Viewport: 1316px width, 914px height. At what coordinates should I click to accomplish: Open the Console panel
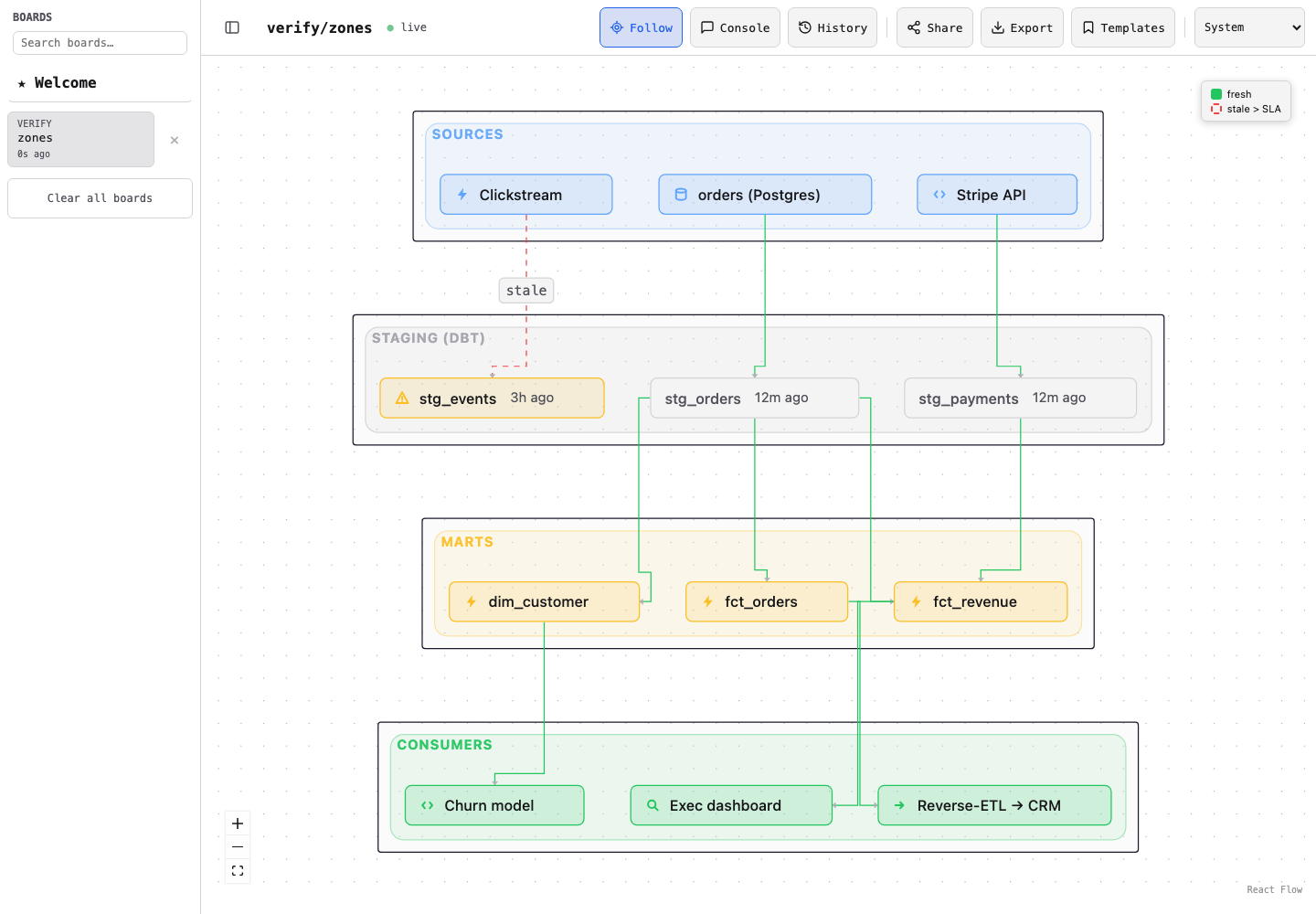(x=735, y=27)
